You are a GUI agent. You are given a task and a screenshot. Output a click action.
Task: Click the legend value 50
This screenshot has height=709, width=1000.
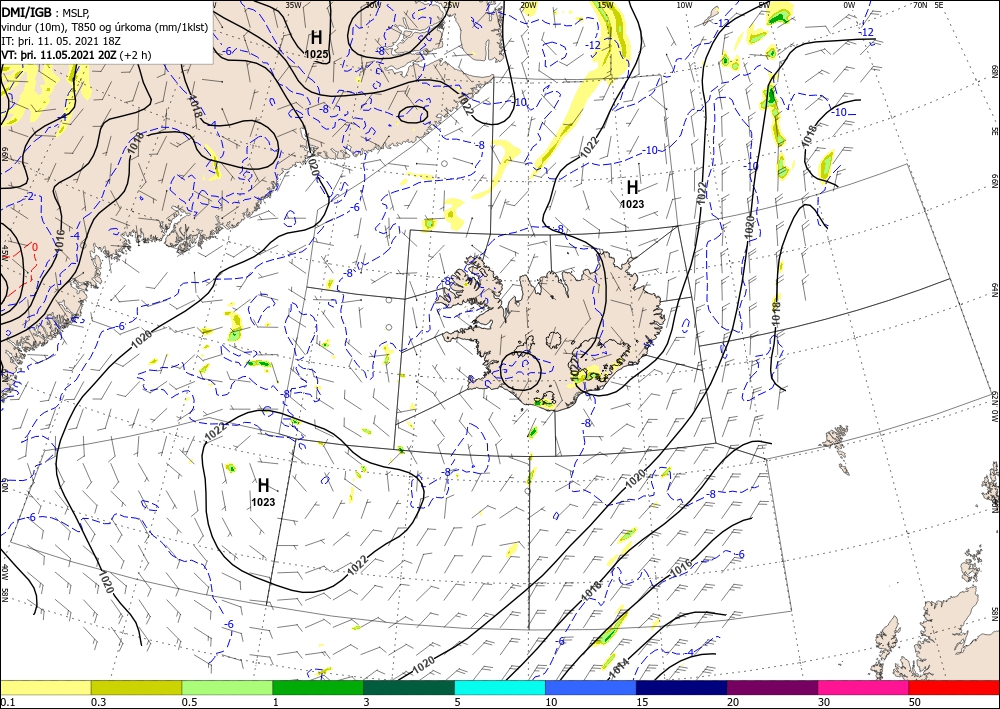coord(915,702)
